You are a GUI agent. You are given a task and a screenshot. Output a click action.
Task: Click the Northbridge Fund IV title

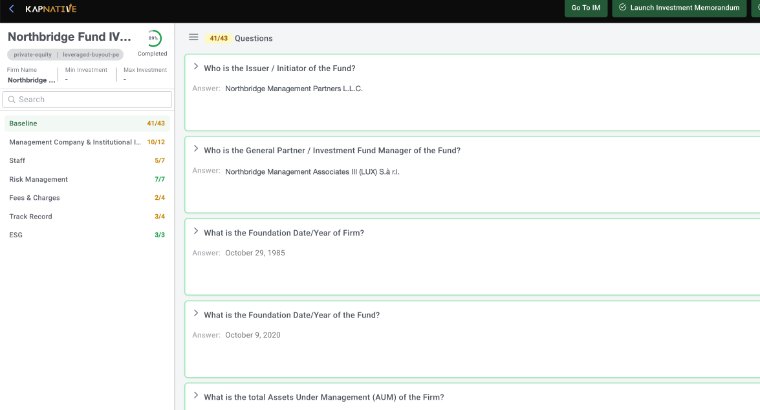point(69,37)
